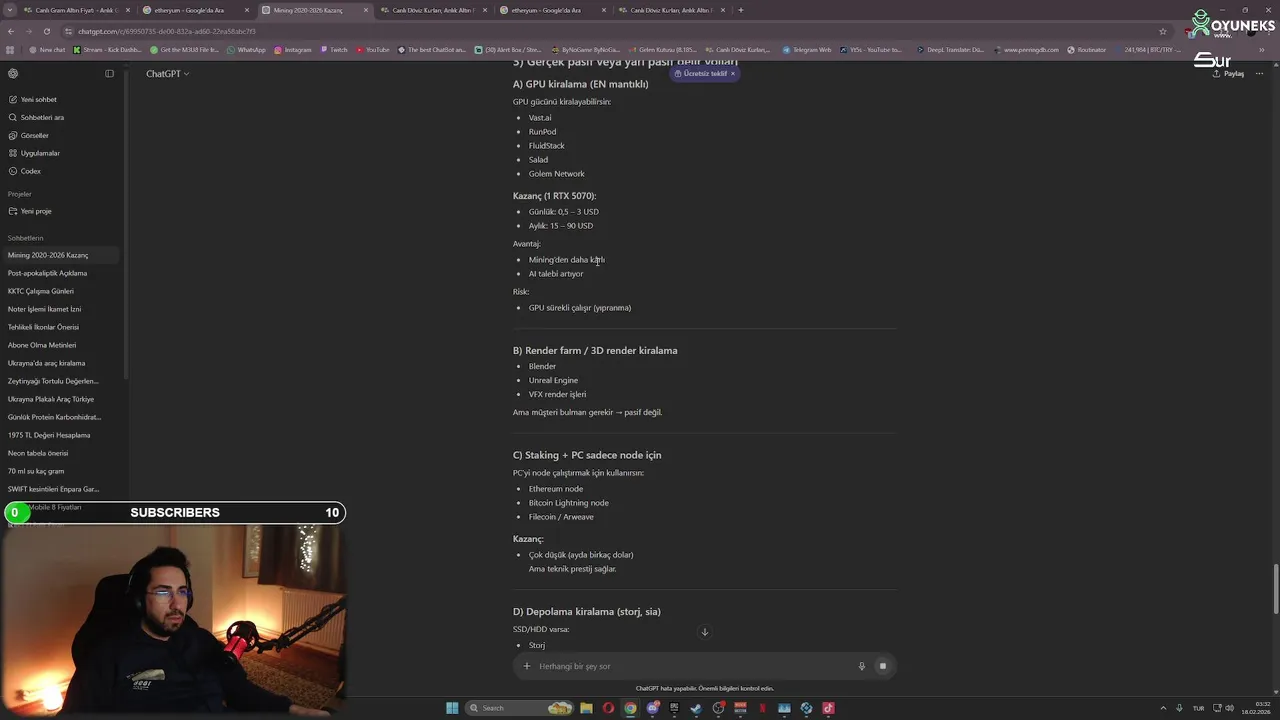Click the taskbar Search box
Viewport: 1280px width, 720px height.
(x=521, y=708)
